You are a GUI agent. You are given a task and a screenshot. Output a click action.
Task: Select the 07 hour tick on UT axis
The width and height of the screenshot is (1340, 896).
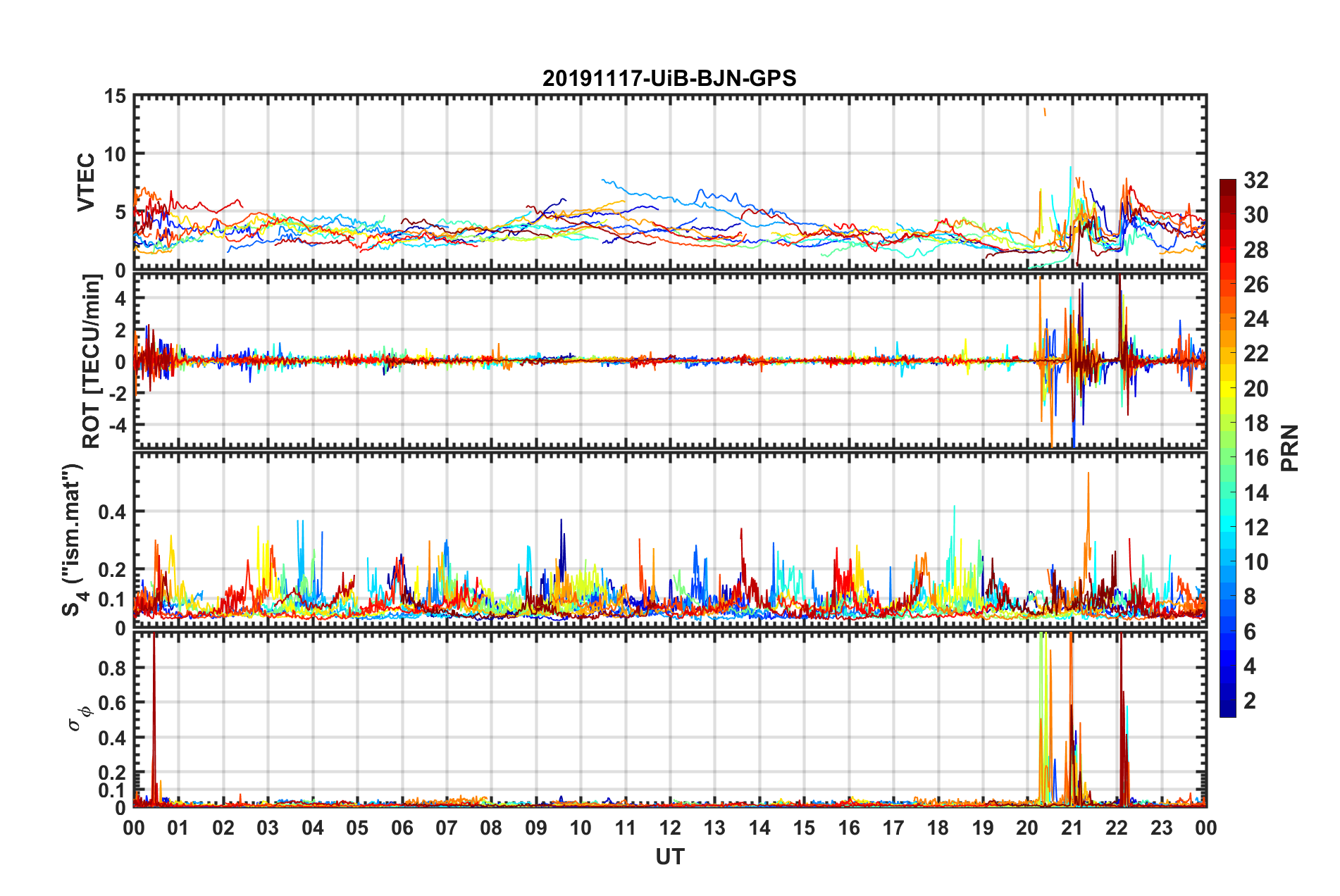point(447,828)
